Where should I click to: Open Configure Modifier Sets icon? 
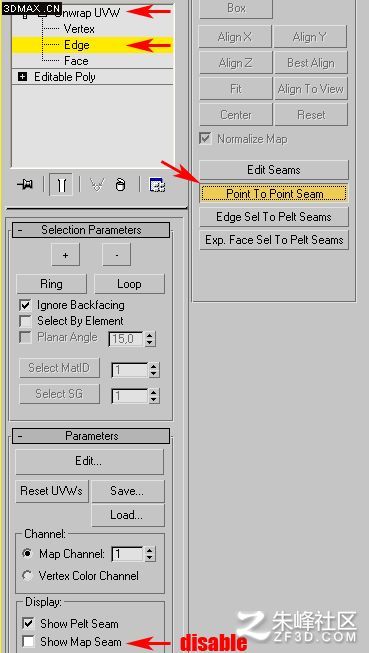click(157, 184)
